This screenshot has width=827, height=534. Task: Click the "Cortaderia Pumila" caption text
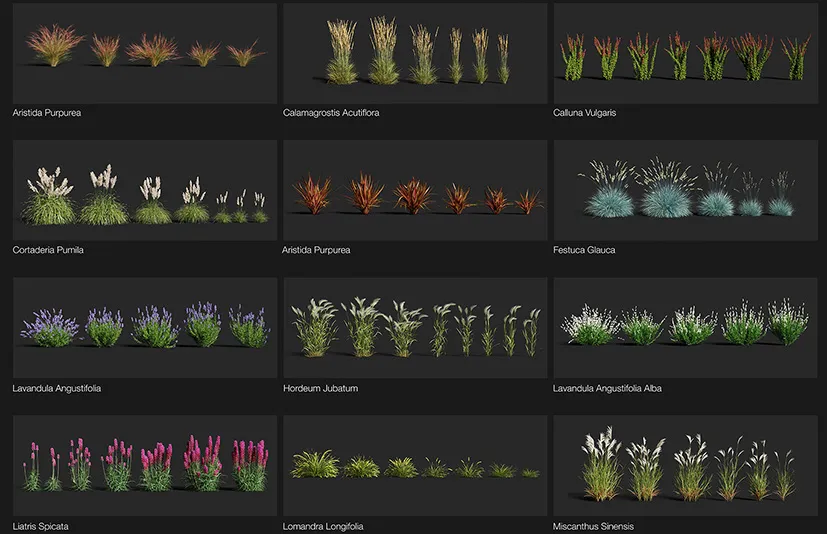point(48,250)
